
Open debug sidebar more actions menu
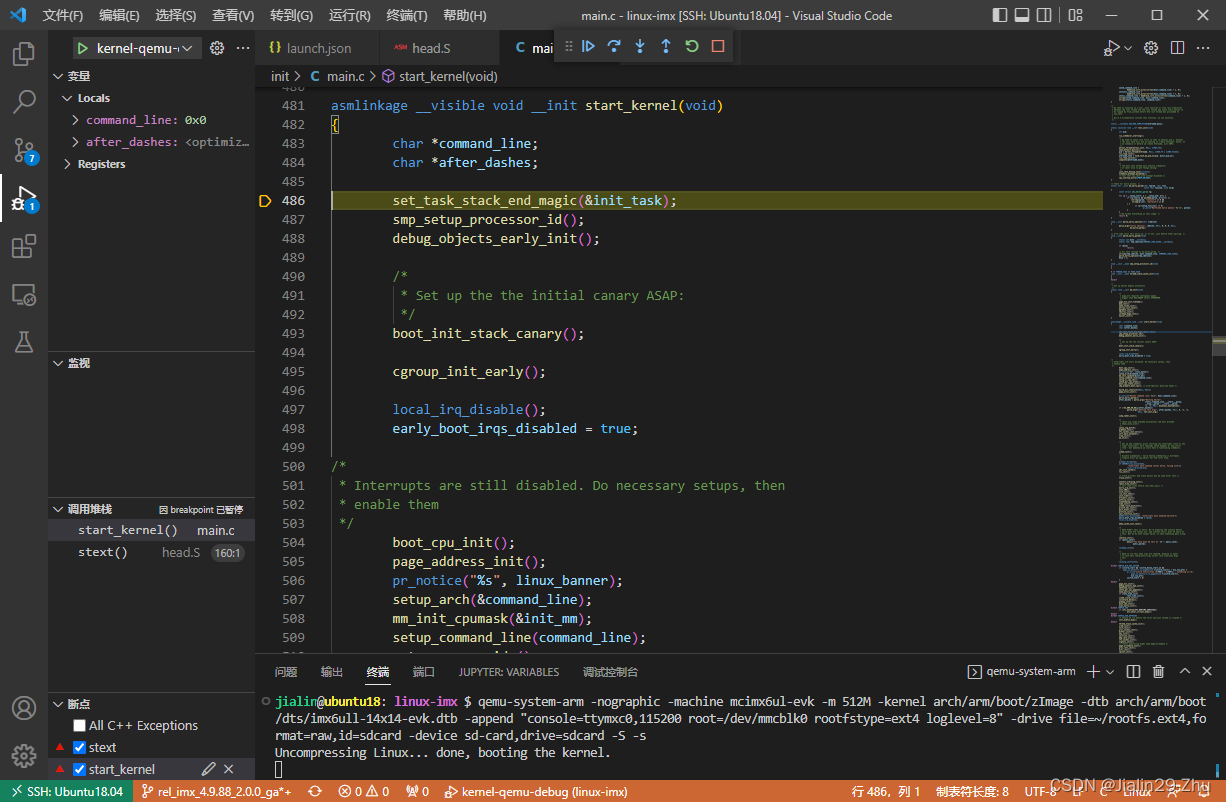point(243,48)
